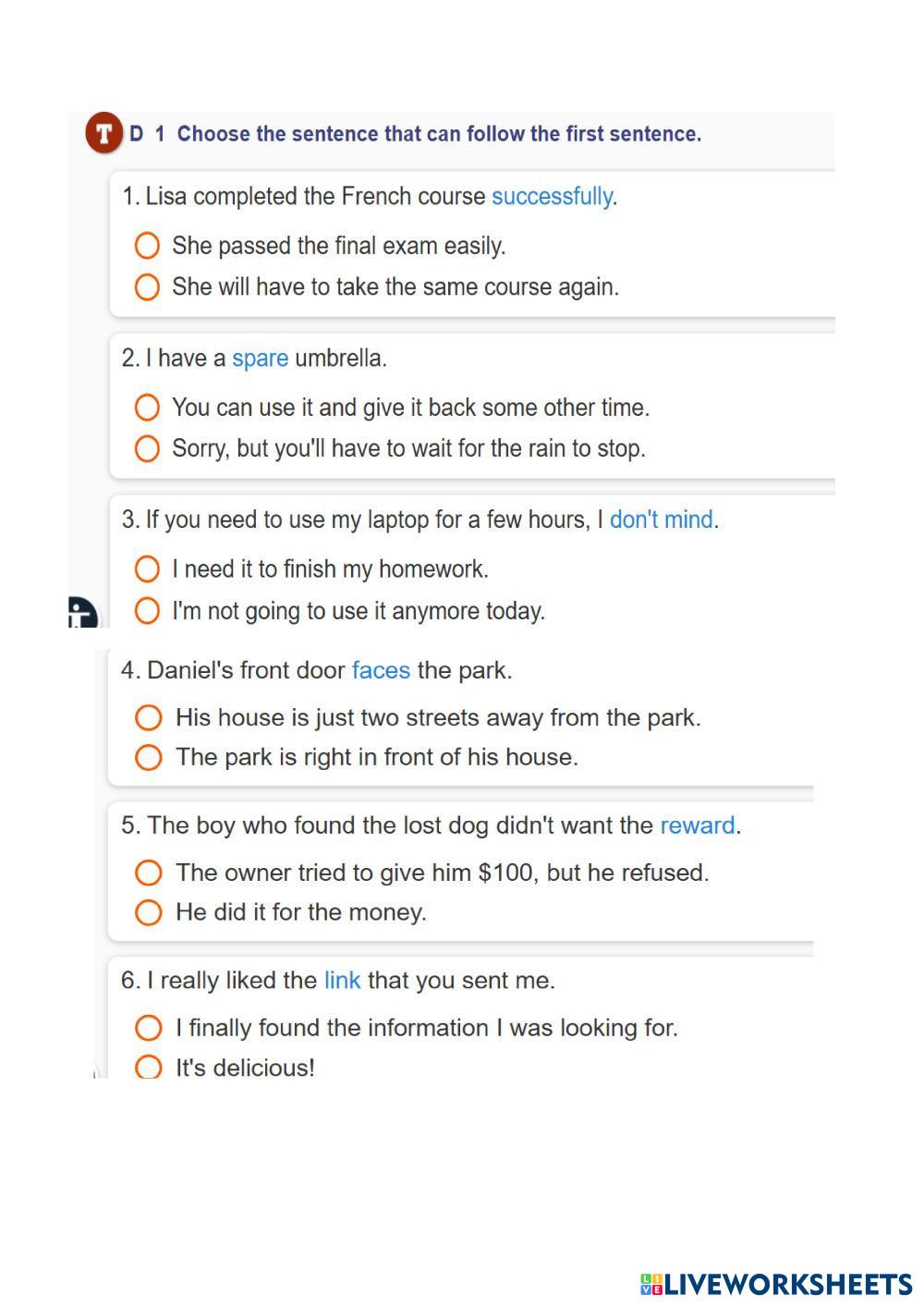Choose 'Sorry, but you'll have to wait' option
This screenshot has height=1307, width=924.
(x=147, y=449)
